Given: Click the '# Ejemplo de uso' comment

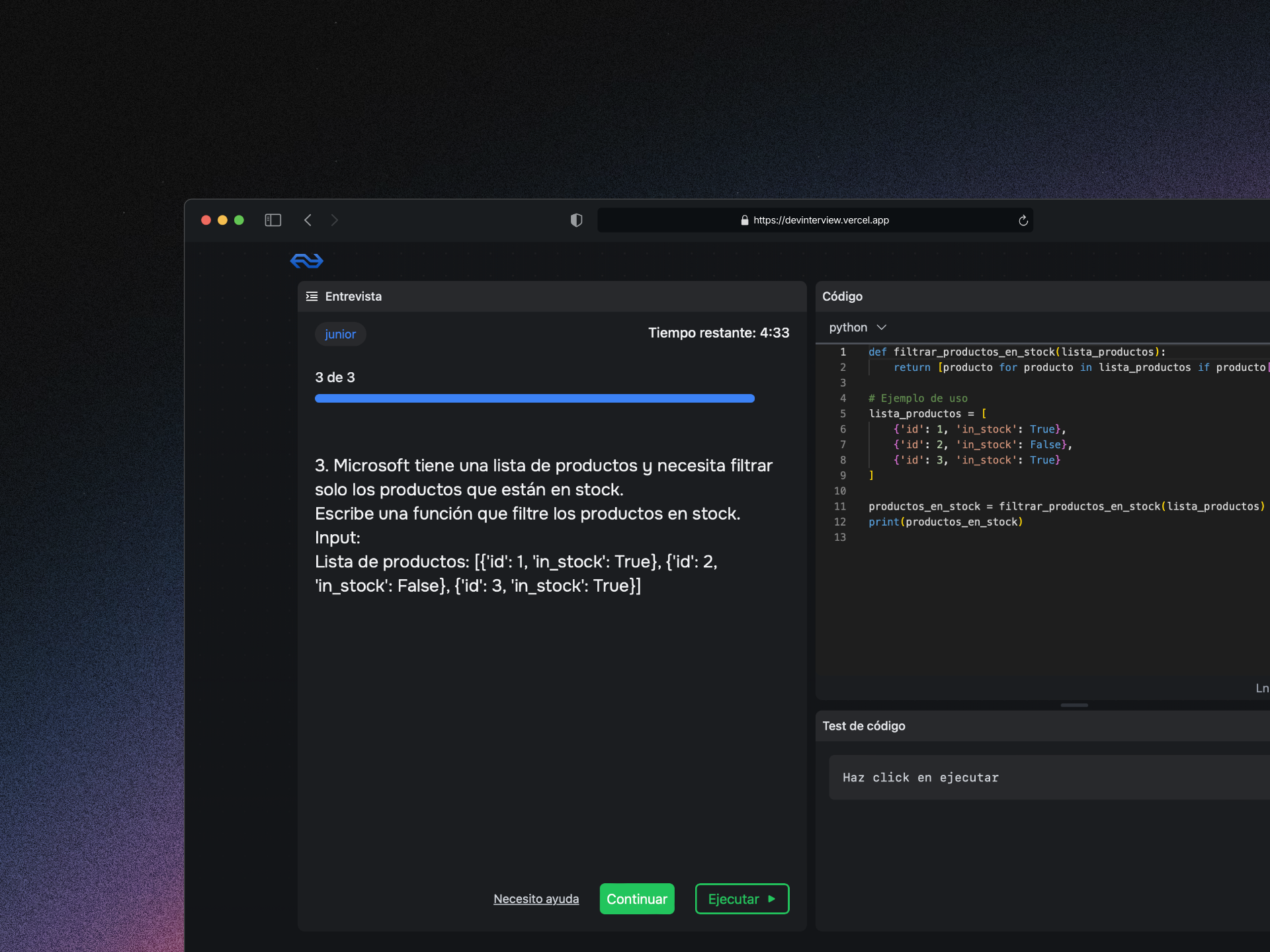Looking at the screenshot, I should point(917,398).
